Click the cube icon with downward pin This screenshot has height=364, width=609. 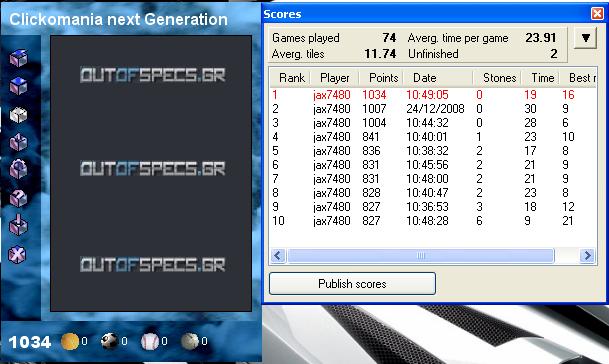coord(19,225)
